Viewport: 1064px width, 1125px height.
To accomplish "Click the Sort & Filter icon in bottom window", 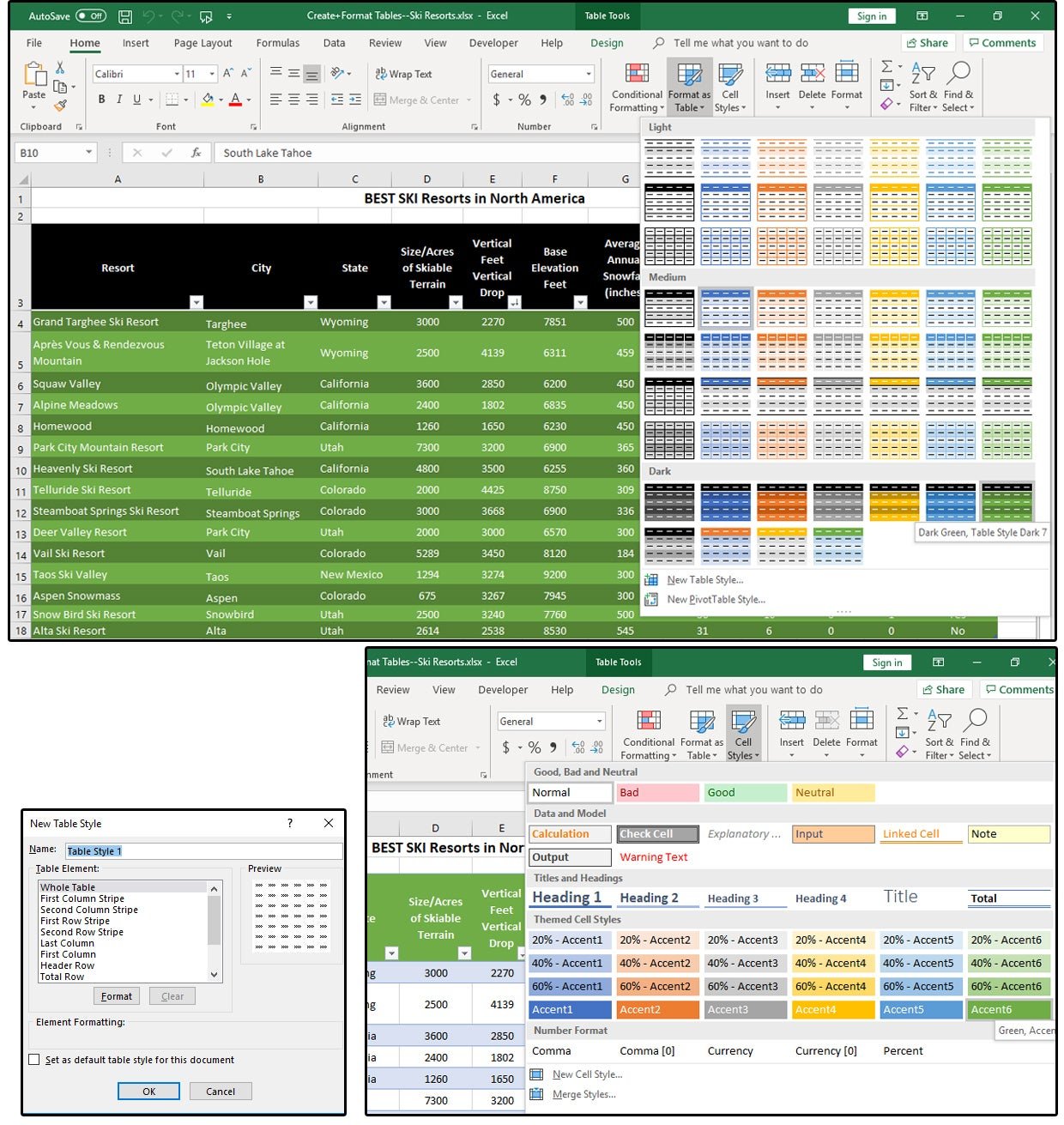I will [x=939, y=720].
